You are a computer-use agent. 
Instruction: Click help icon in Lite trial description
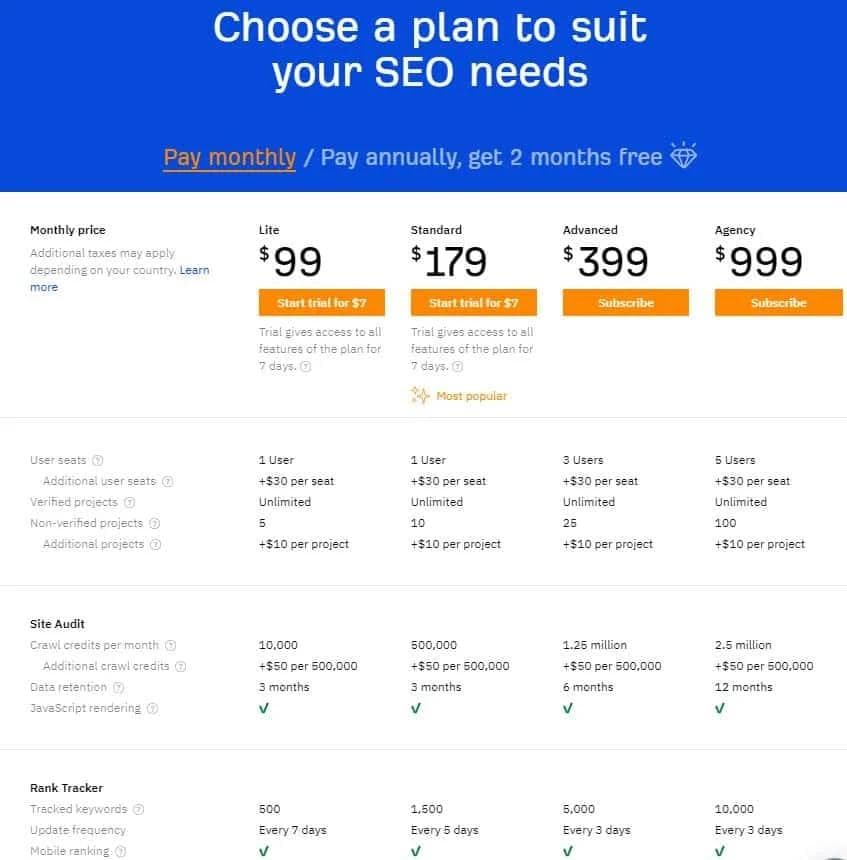[306, 367]
